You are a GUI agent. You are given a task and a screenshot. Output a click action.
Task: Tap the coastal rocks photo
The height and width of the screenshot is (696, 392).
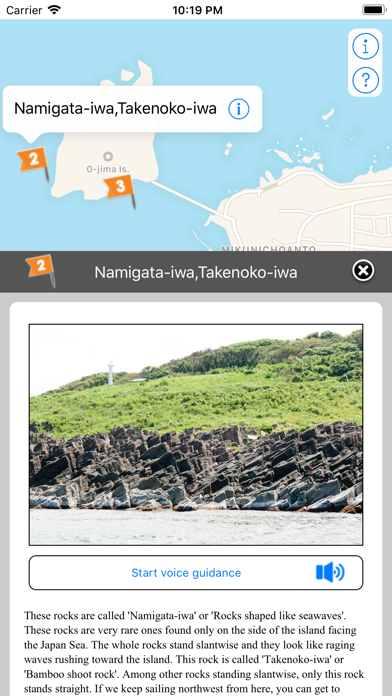tap(196, 435)
